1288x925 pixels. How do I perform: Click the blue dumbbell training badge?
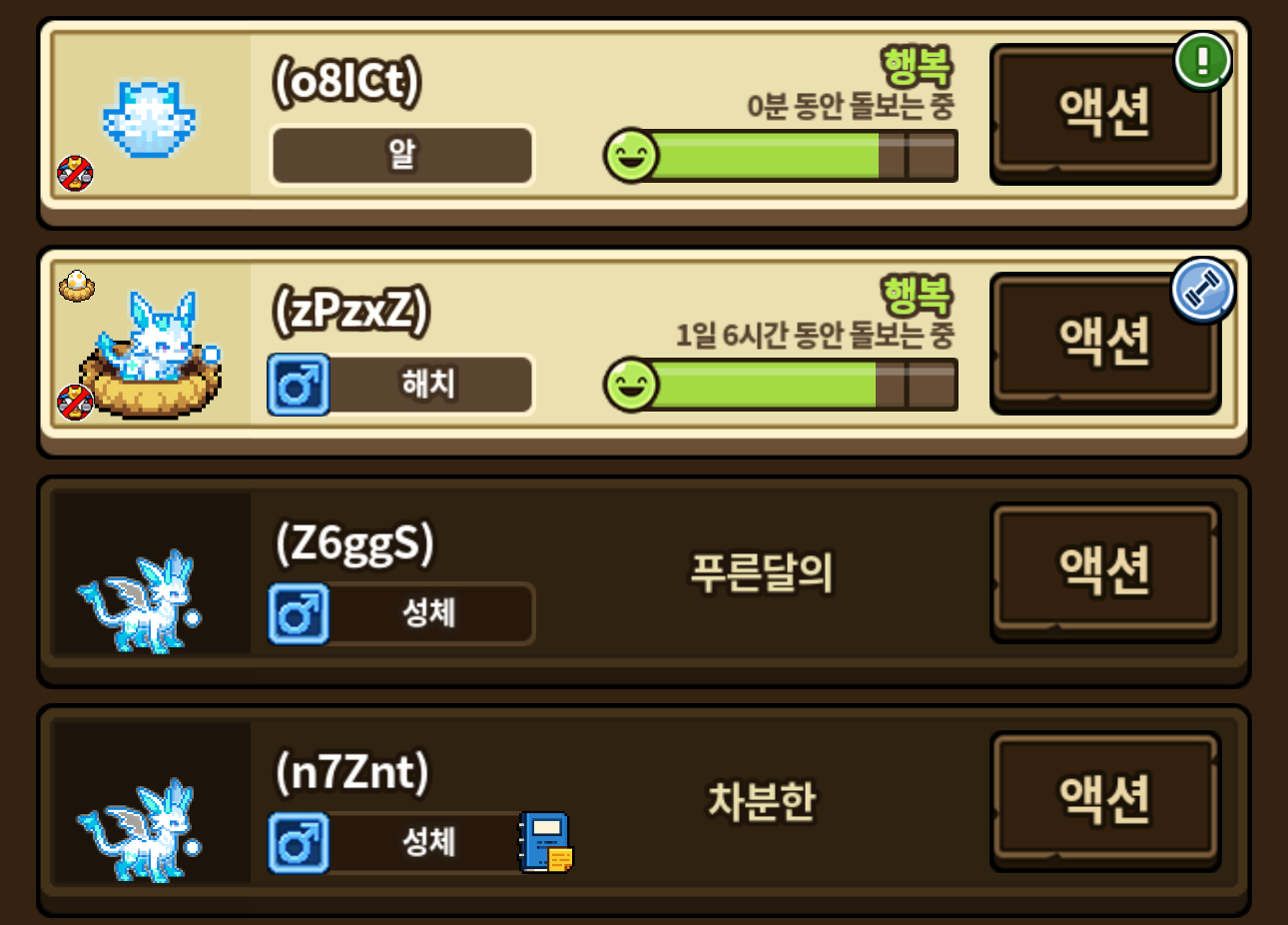[x=1202, y=291]
